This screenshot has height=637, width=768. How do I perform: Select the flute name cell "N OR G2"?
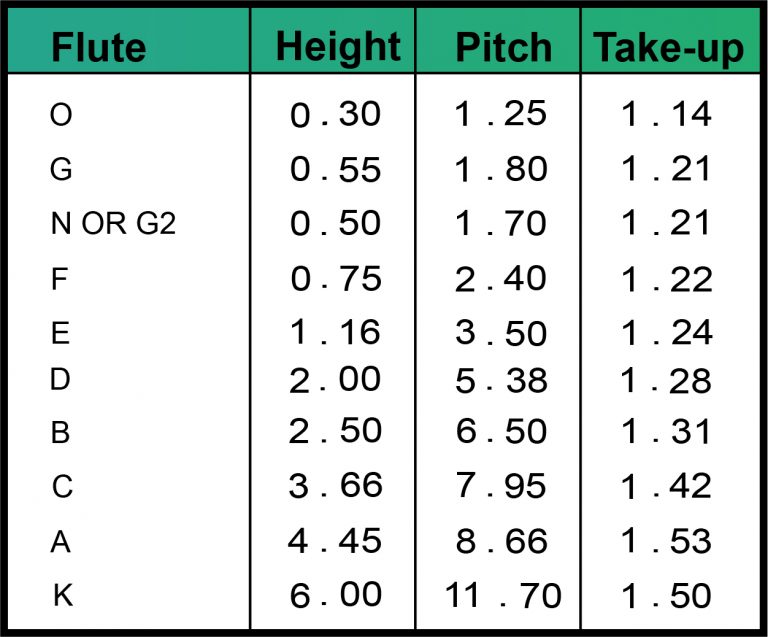pos(113,224)
